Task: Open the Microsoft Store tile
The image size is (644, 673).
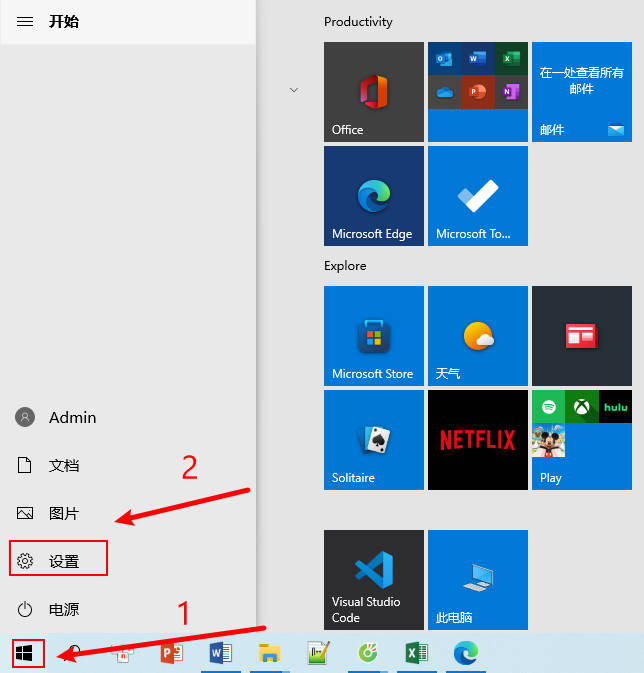Action: click(x=373, y=336)
